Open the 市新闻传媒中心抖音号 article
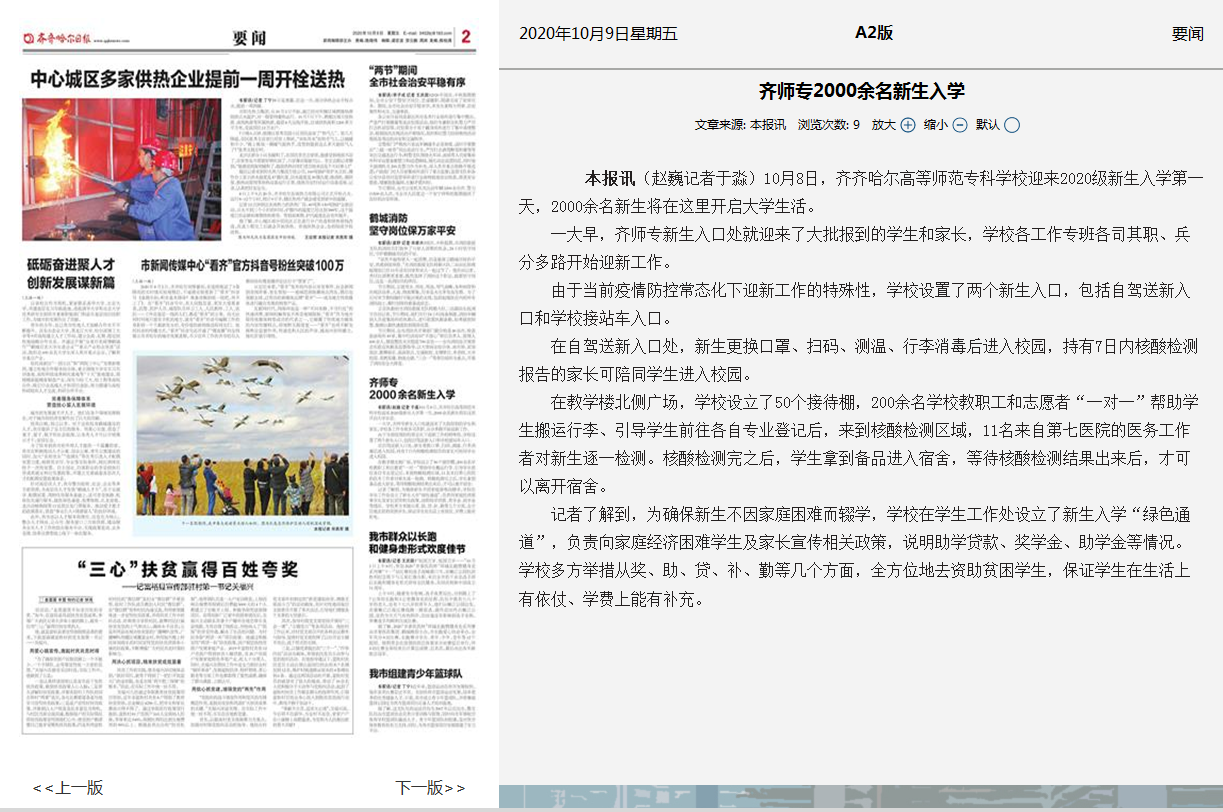The width and height of the screenshot is (1223, 812). click(x=242, y=266)
